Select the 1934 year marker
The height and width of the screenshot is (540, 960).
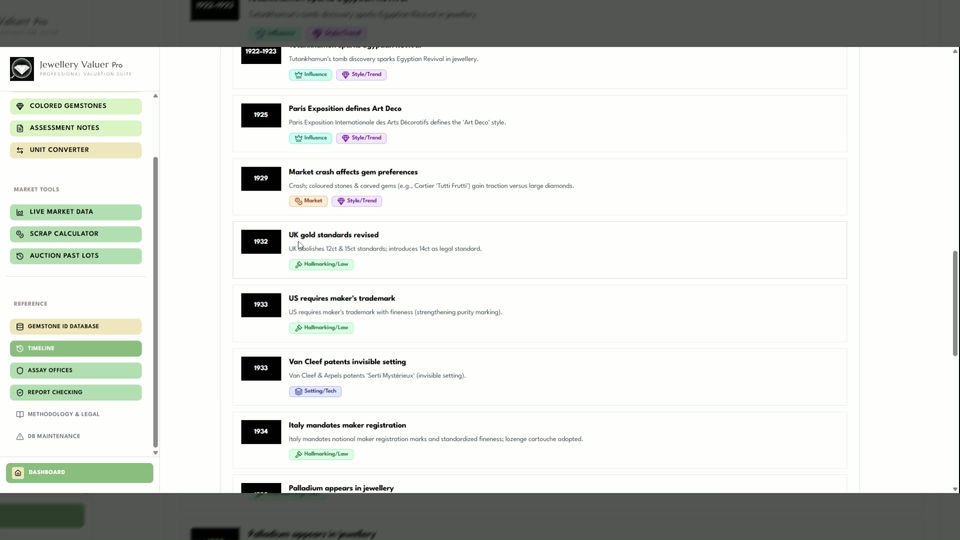(x=261, y=432)
